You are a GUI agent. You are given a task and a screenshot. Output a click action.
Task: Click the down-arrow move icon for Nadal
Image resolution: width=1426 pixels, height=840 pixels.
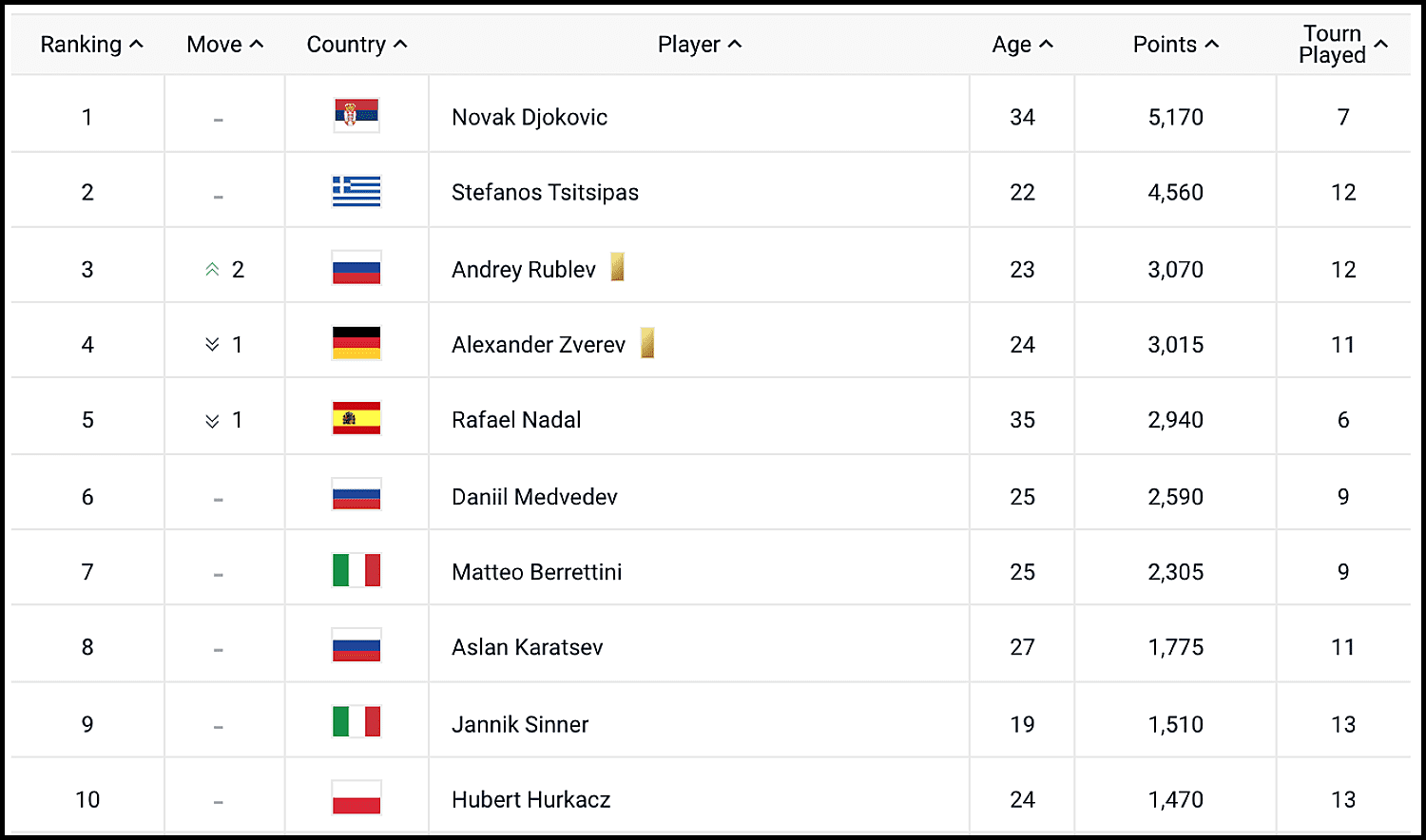click(x=212, y=421)
